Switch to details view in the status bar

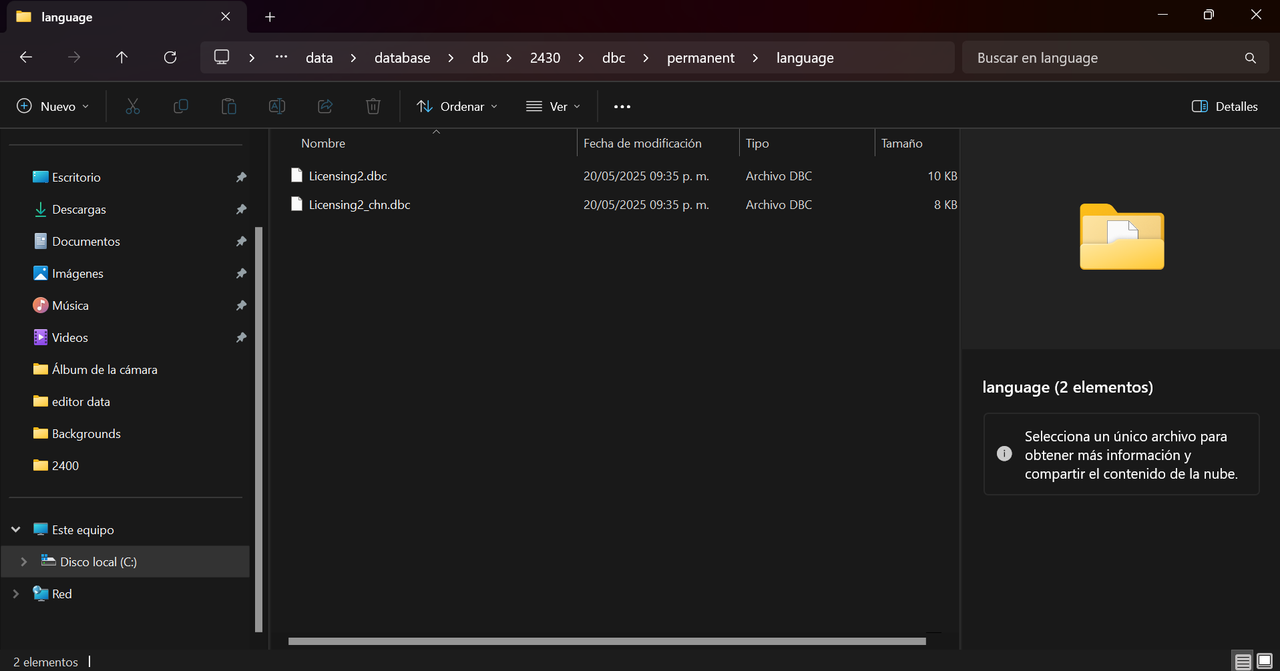click(1243, 662)
